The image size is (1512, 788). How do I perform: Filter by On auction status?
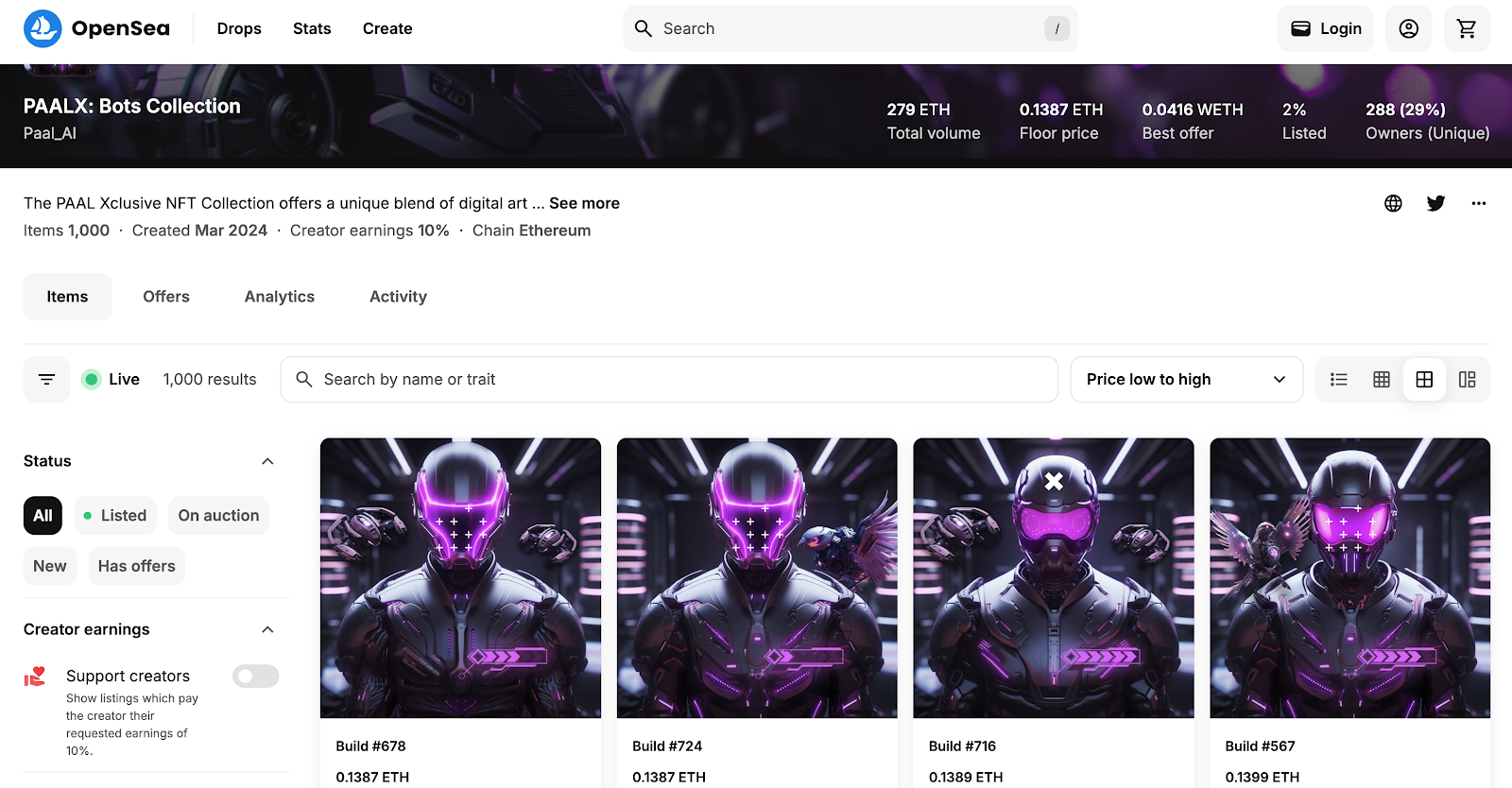tap(218, 516)
